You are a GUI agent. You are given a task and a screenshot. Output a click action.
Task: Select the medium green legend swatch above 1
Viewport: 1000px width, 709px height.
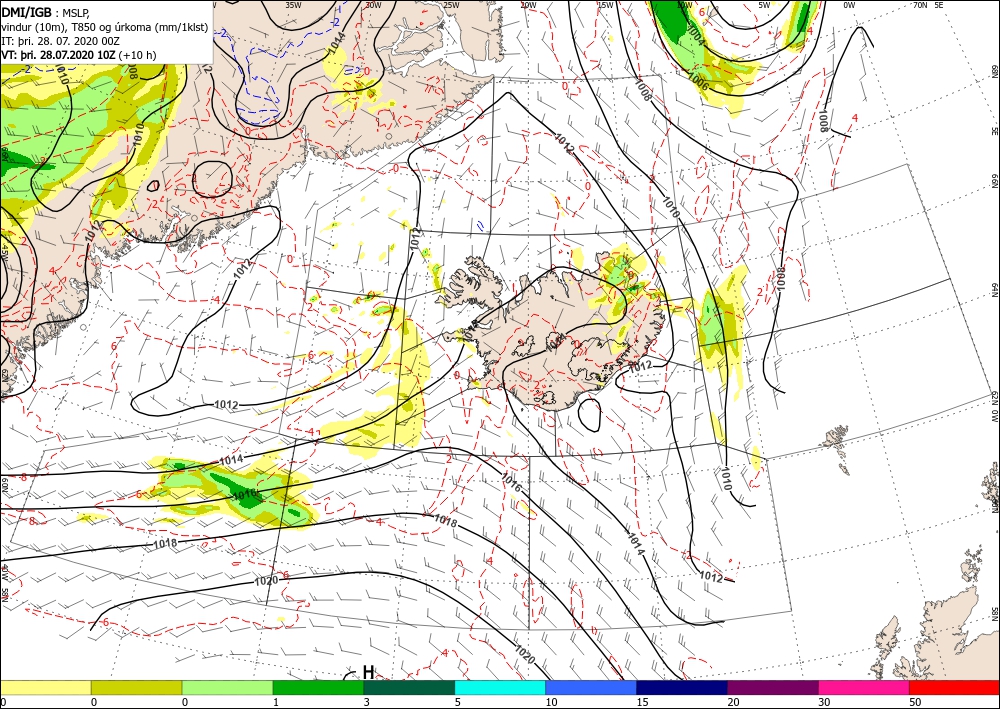[318, 687]
